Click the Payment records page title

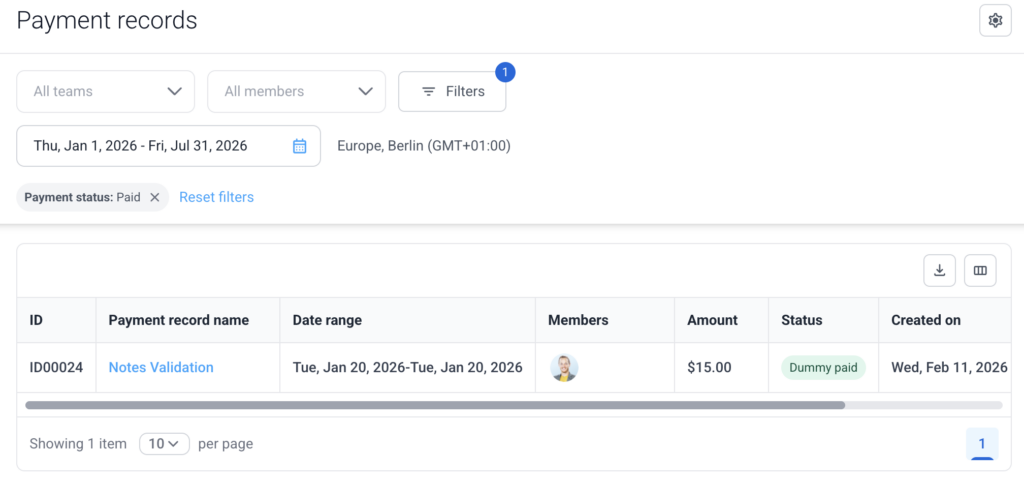tap(106, 21)
